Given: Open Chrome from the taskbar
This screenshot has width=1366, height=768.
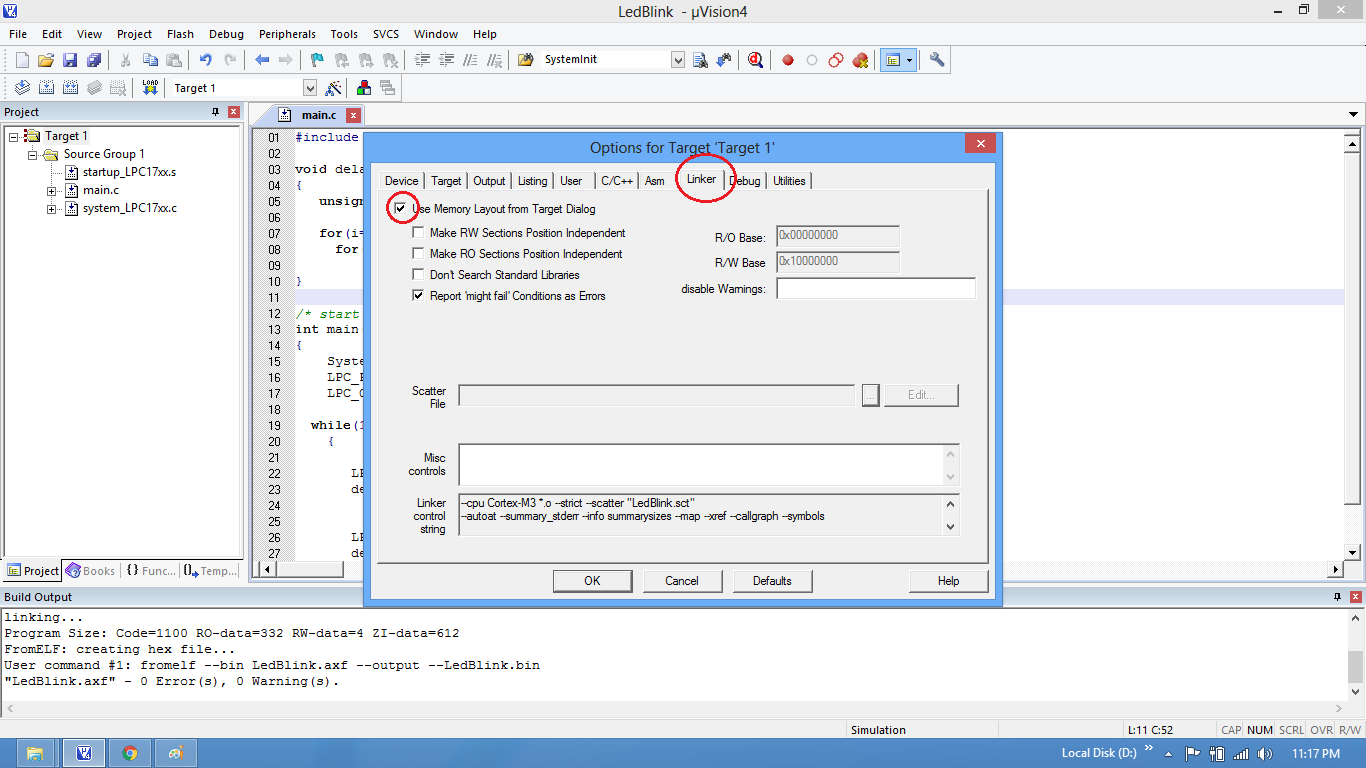Looking at the screenshot, I should (x=130, y=753).
